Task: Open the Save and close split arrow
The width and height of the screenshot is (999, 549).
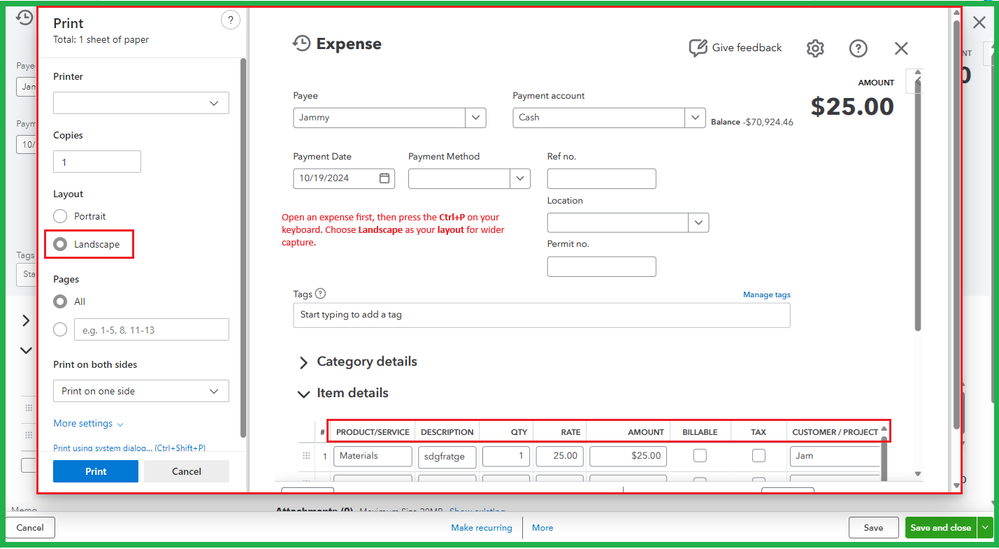Action: pyautogui.click(x=986, y=528)
